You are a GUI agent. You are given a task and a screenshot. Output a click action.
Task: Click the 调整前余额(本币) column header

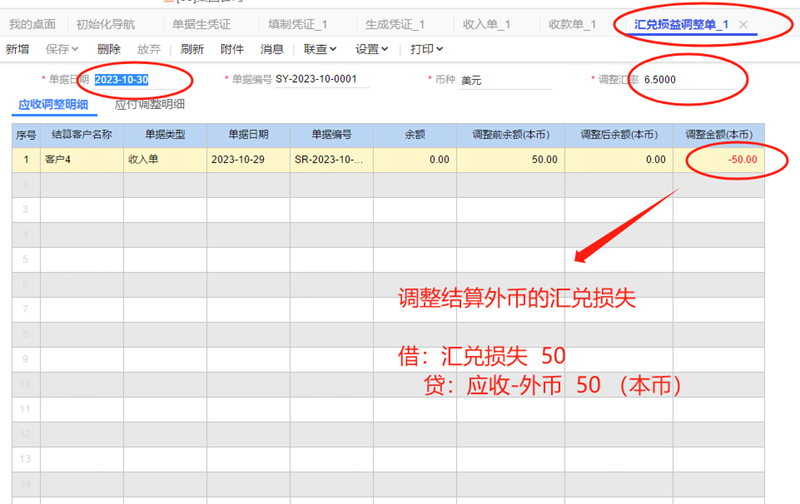[x=511, y=135]
